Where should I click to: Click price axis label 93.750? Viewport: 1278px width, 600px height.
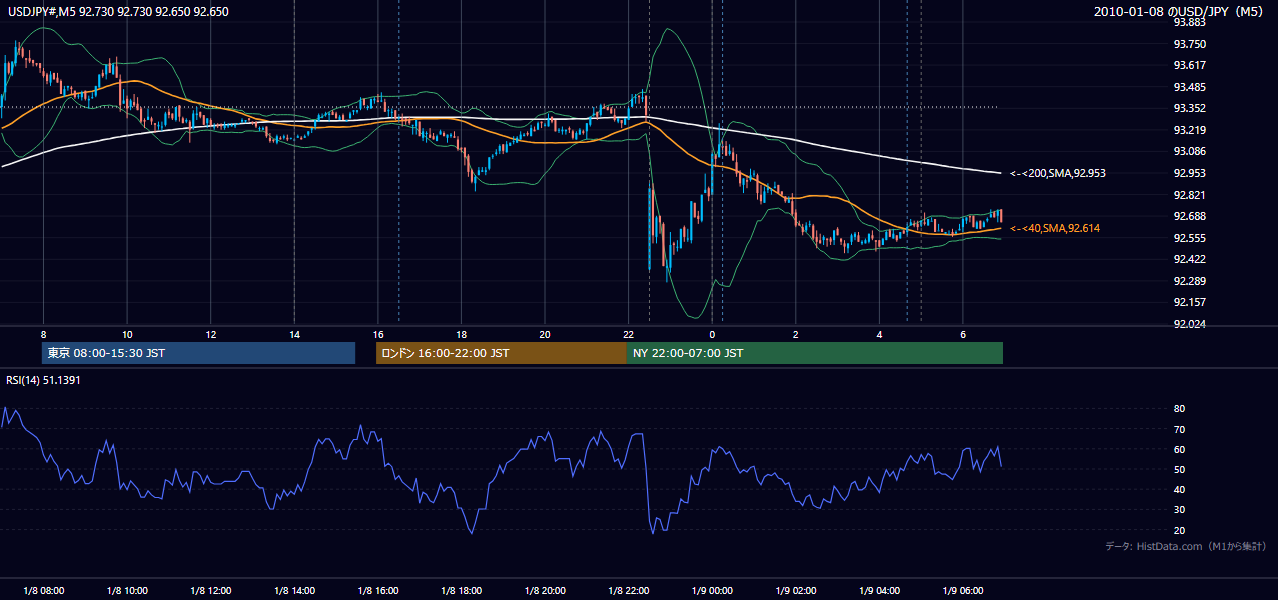pos(1188,44)
